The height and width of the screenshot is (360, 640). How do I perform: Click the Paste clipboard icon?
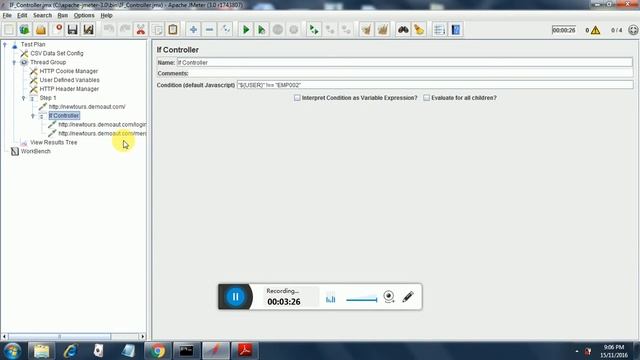pyautogui.click(x=173, y=29)
